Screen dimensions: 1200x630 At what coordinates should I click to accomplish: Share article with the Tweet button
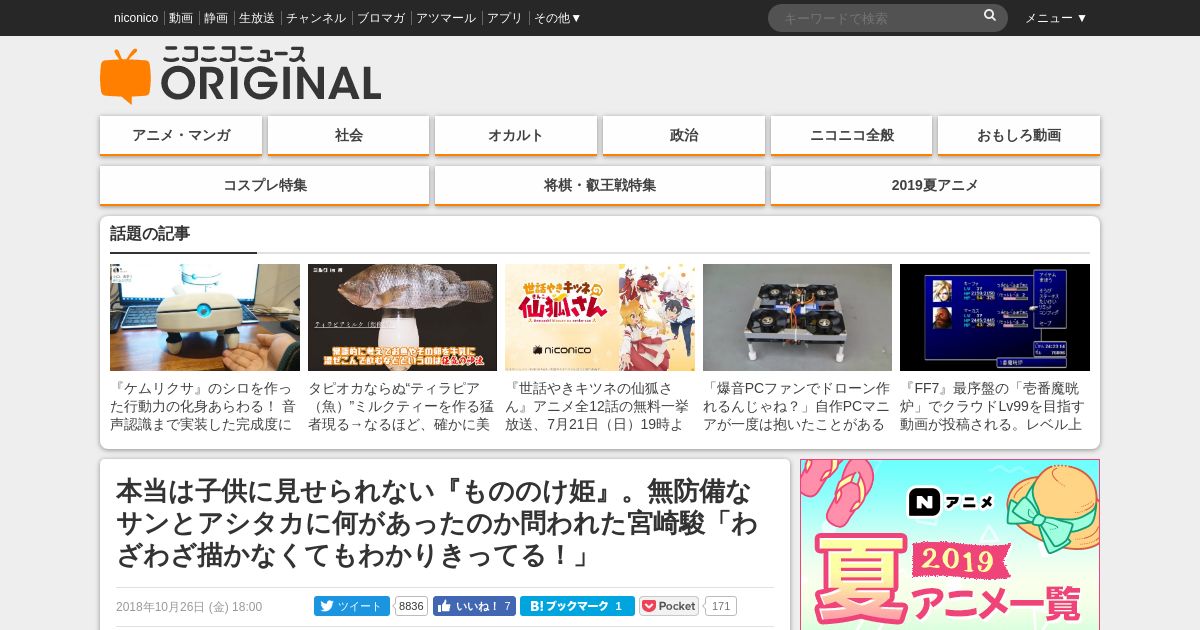352,606
